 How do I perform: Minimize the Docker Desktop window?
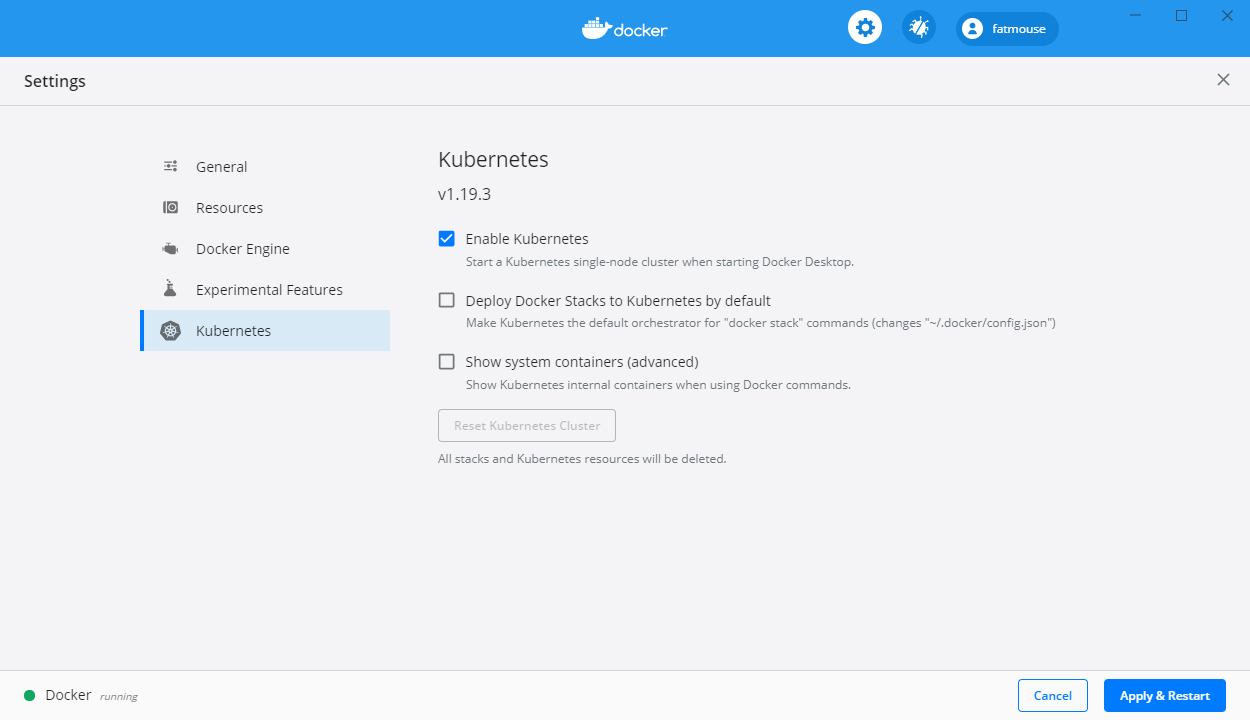coord(1136,15)
